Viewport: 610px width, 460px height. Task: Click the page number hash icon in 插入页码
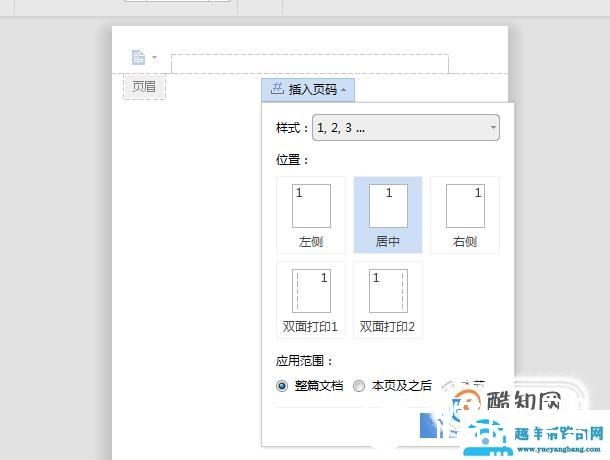277,88
